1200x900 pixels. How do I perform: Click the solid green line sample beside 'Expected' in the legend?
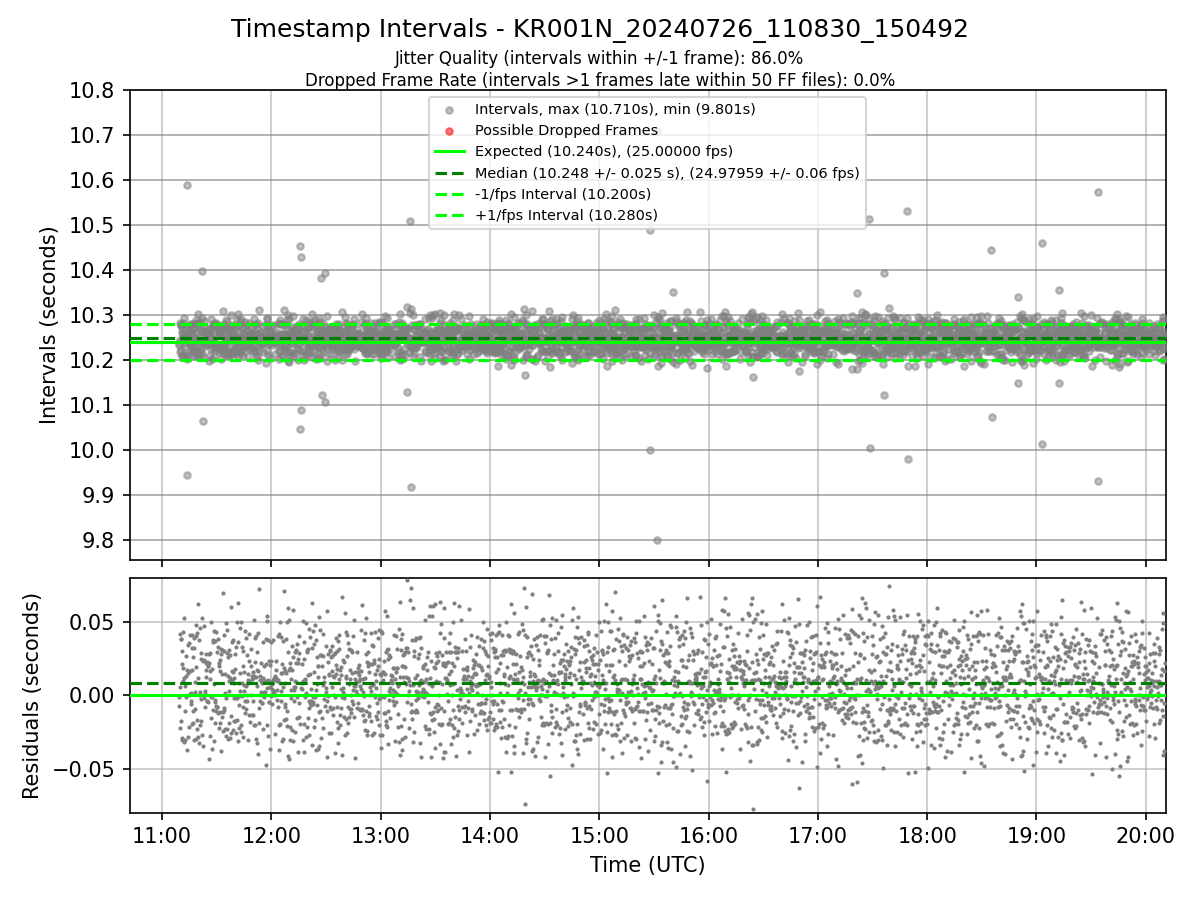(x=450, y=152)
